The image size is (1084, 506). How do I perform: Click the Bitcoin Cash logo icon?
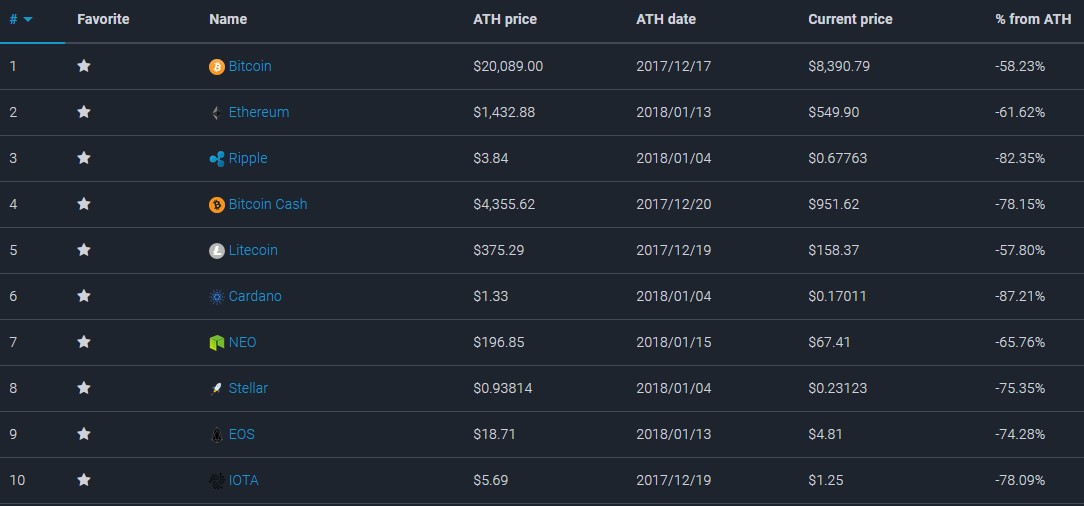217,205
